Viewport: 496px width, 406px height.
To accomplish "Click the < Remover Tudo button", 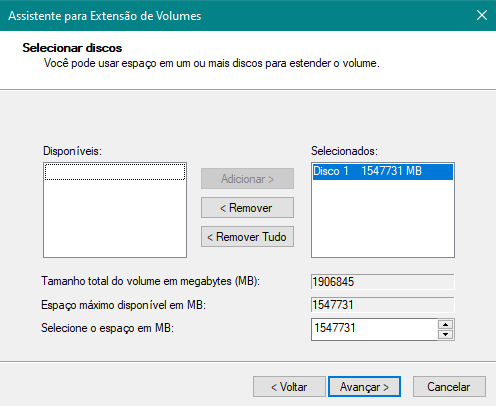I will click(247, 237).
